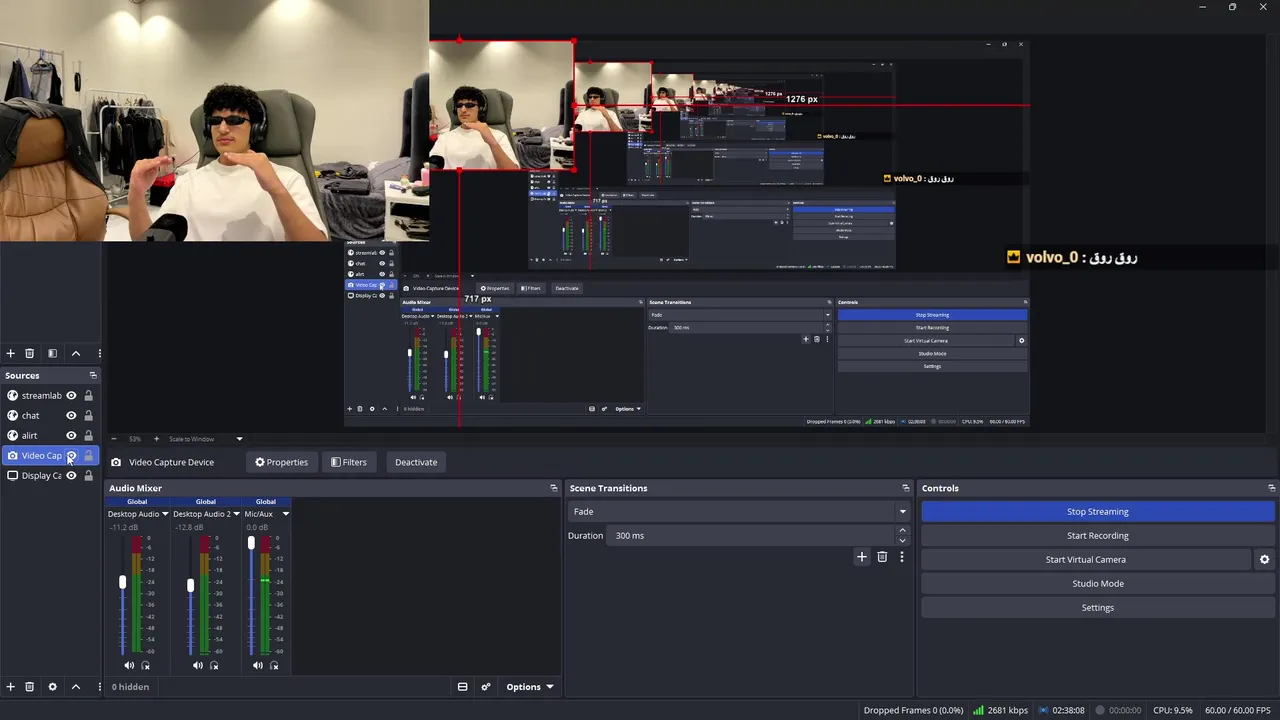Adjust Mic/Aux volume slider
This screenshot has width=1280, height=720.
click(251, 543)
